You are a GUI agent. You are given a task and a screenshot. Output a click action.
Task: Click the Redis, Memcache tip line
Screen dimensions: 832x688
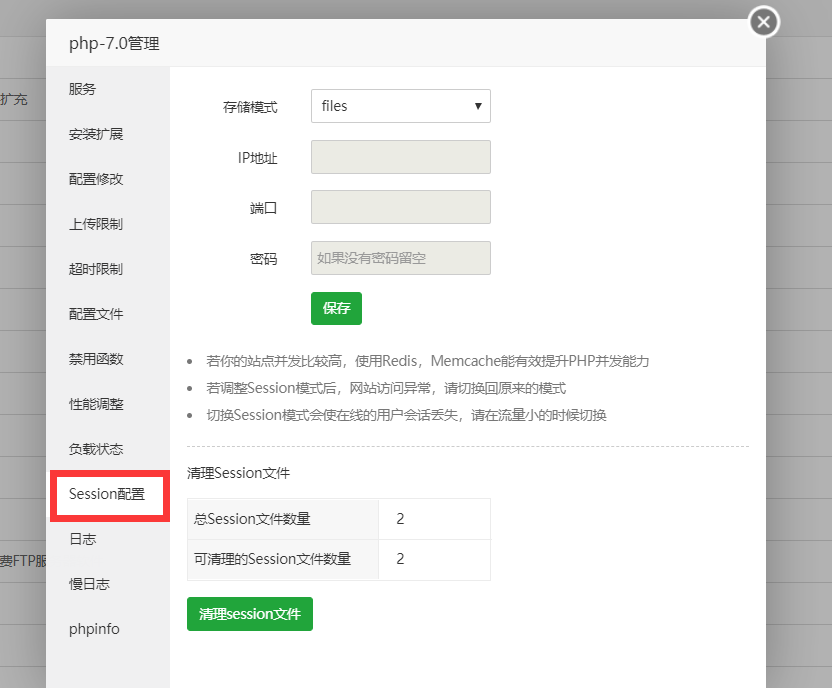coord(428,361)
